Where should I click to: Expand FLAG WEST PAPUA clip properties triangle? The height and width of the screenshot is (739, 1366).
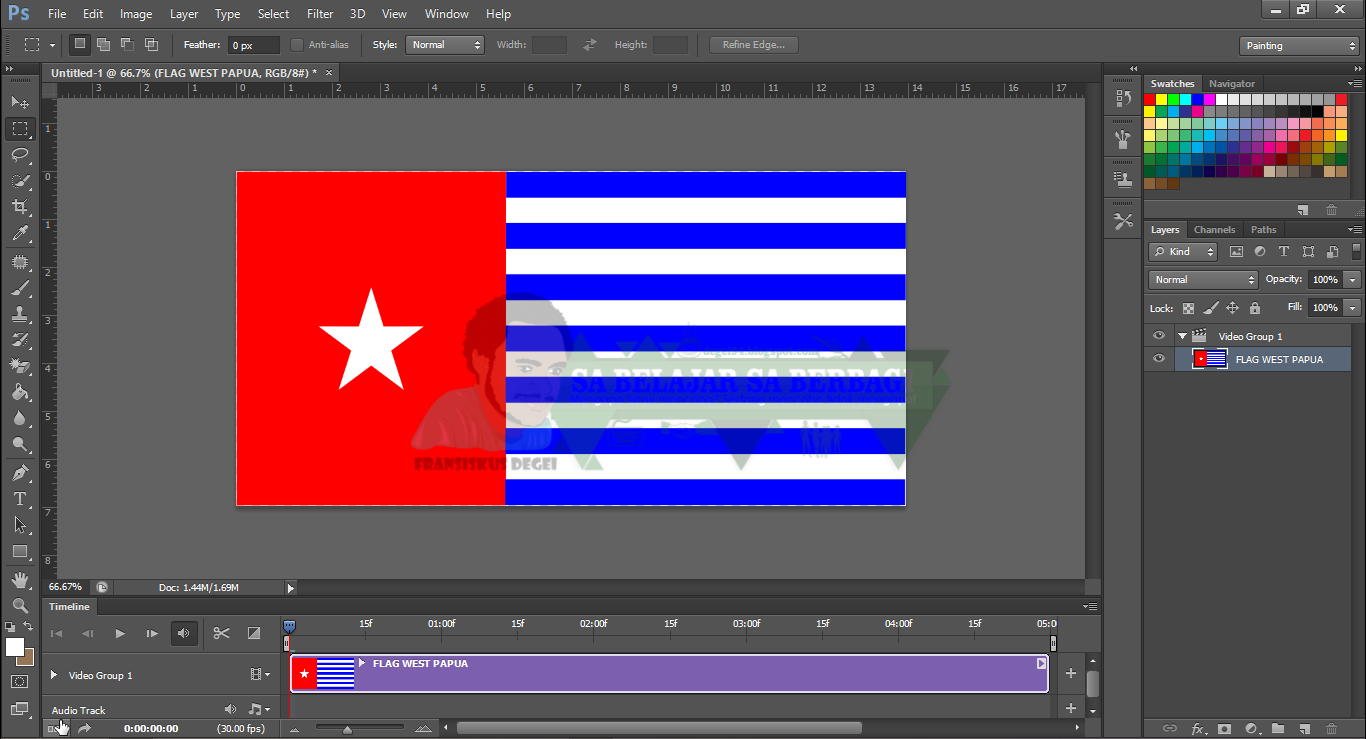(362, 663)
